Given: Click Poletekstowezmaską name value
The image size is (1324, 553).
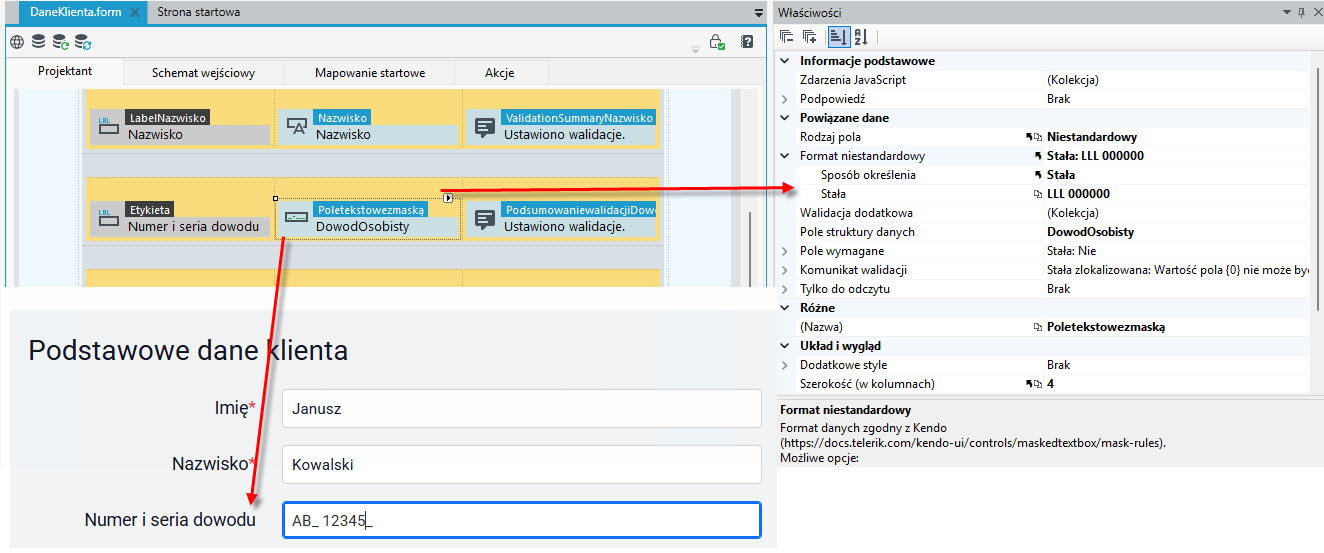Looking at the screenshot, I should 1106,327.
